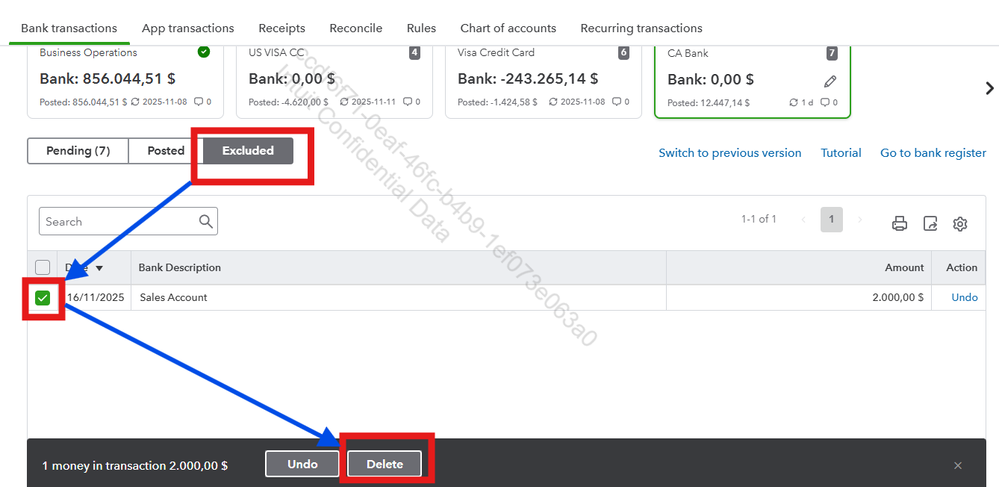
Task: Select the Visa Credit Card account card
Action: [543, 82]
